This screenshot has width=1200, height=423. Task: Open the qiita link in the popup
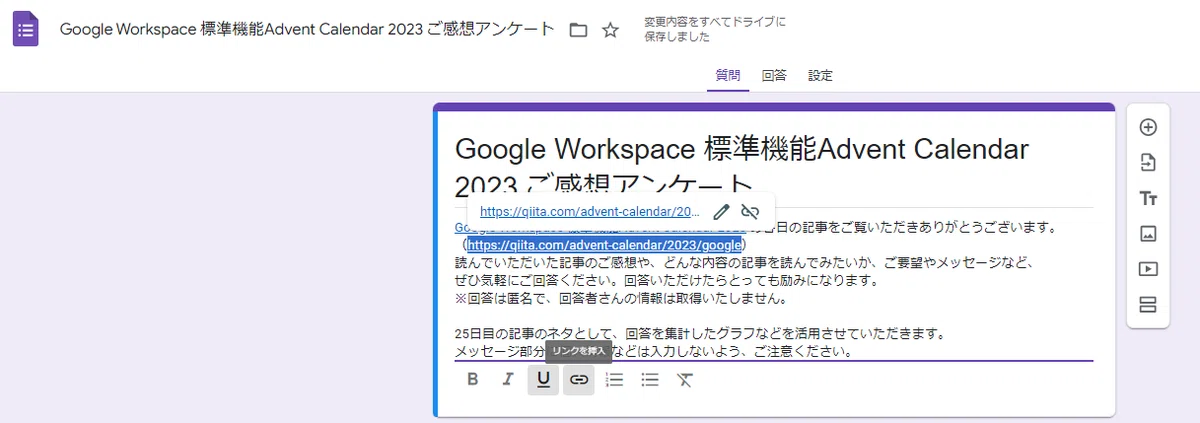(590, 212)
